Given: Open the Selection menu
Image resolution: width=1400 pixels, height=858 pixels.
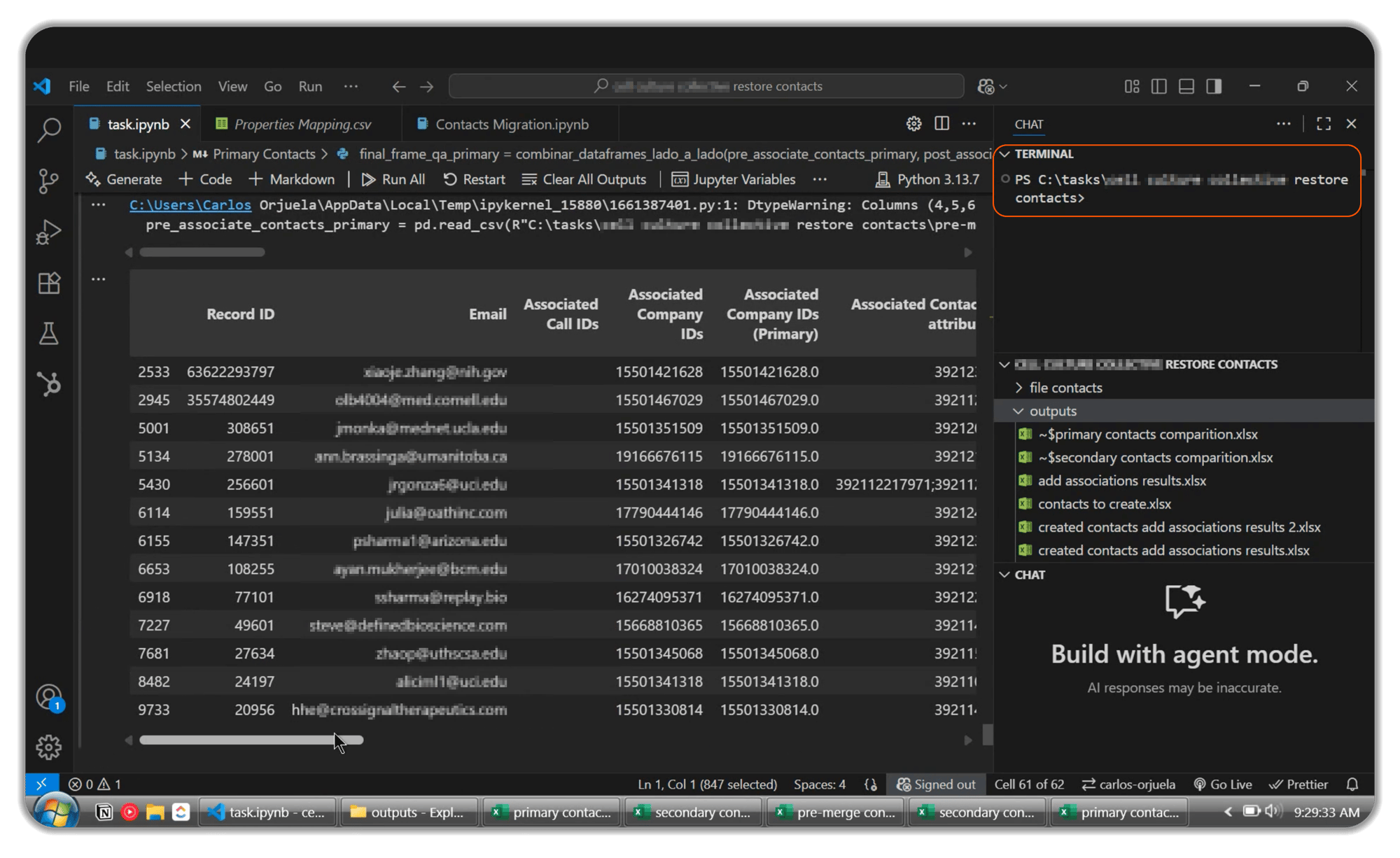Looking at the screenshot, I should tap(174, 86).
